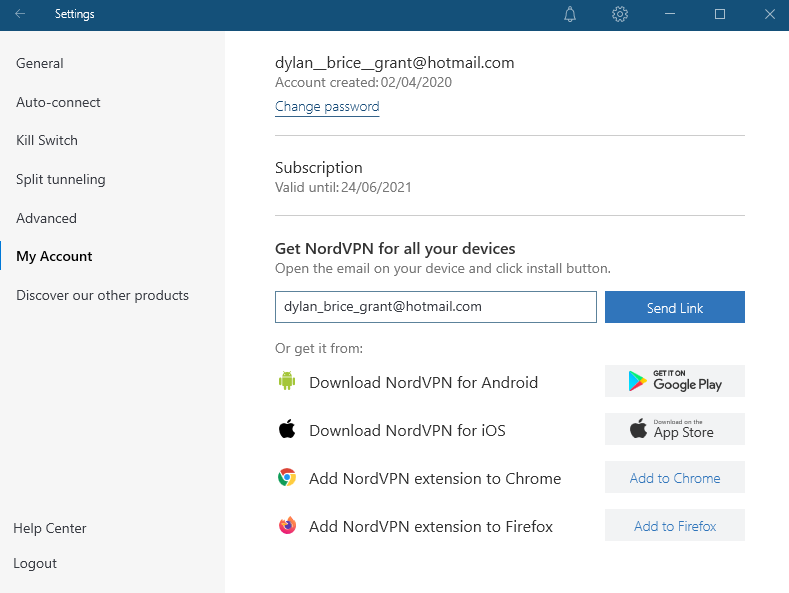
Task: Focus the email address input field
Action: (436, 307)
